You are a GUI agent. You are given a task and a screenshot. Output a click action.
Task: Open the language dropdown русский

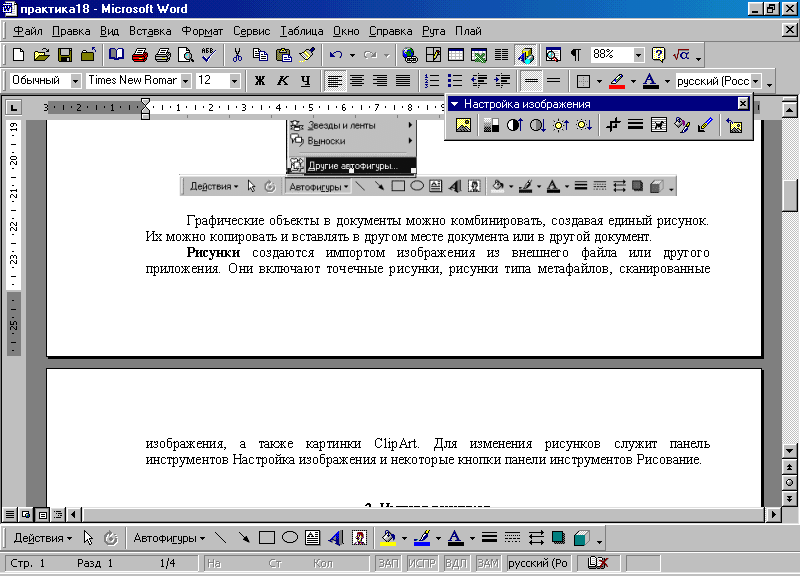click(x=756, y=81)
